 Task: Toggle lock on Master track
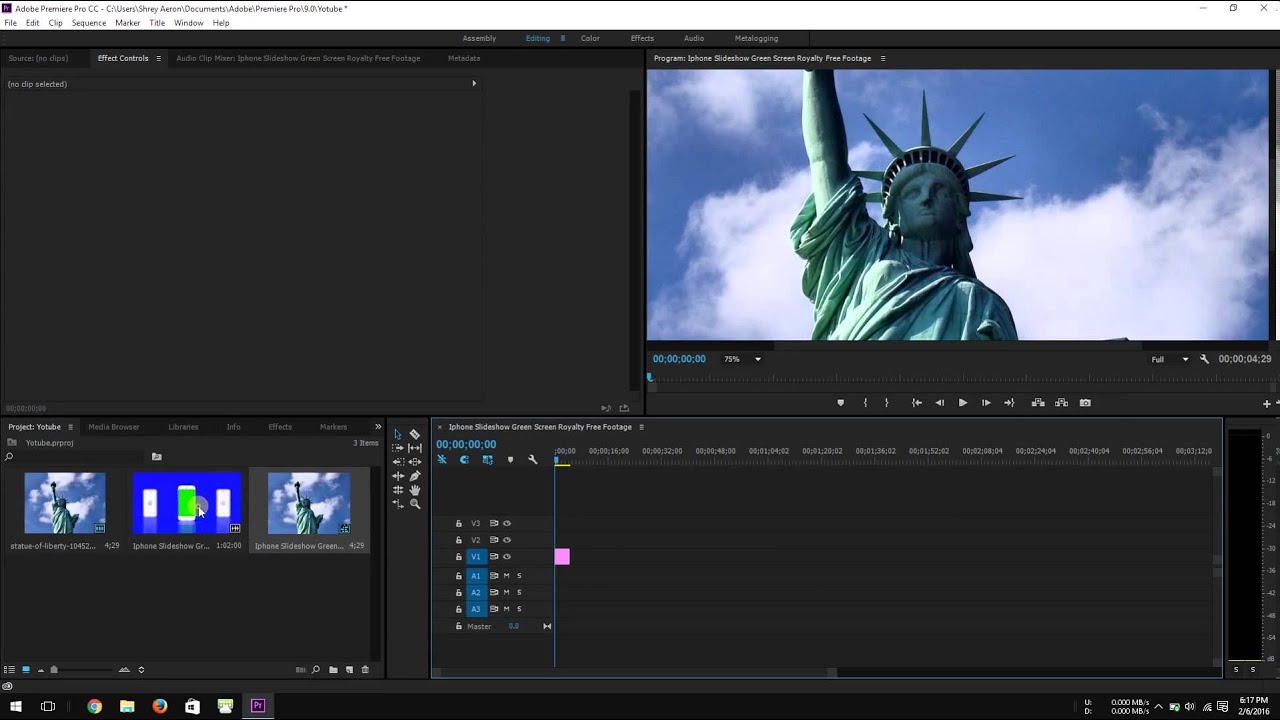pos(459,626)
